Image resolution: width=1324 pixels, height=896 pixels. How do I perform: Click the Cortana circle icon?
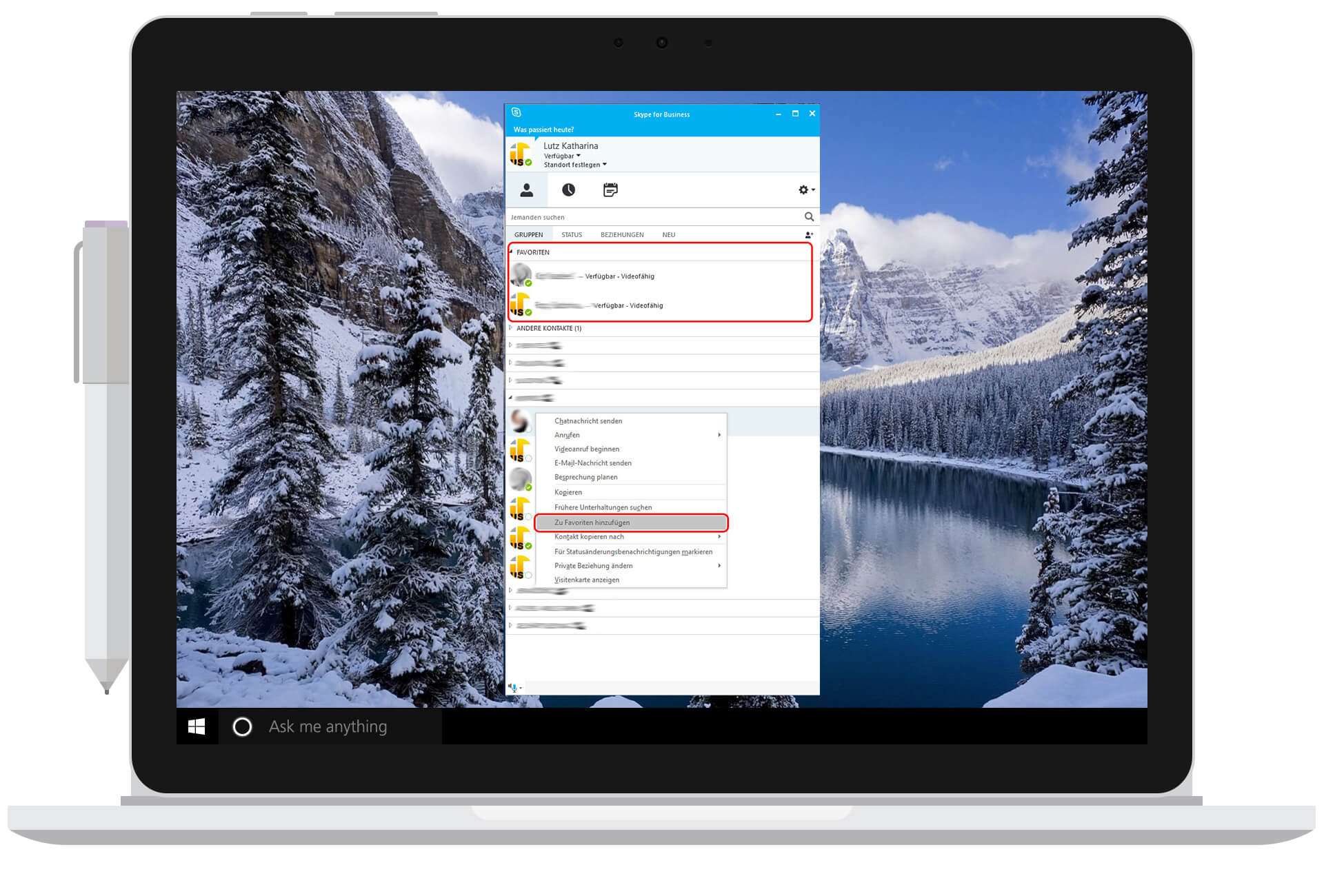click(242, 726)
